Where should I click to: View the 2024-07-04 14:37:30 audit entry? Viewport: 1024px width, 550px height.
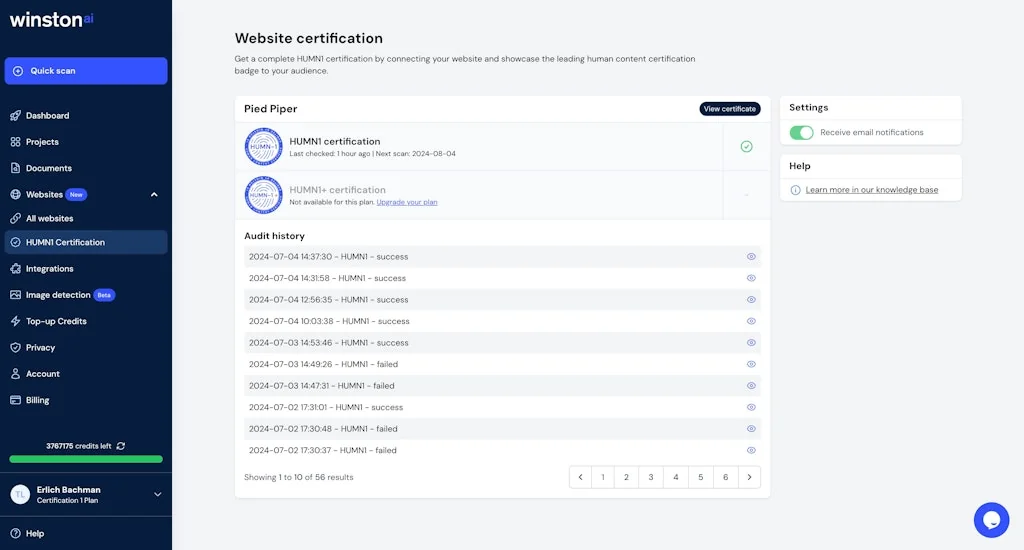coord(751,257)
